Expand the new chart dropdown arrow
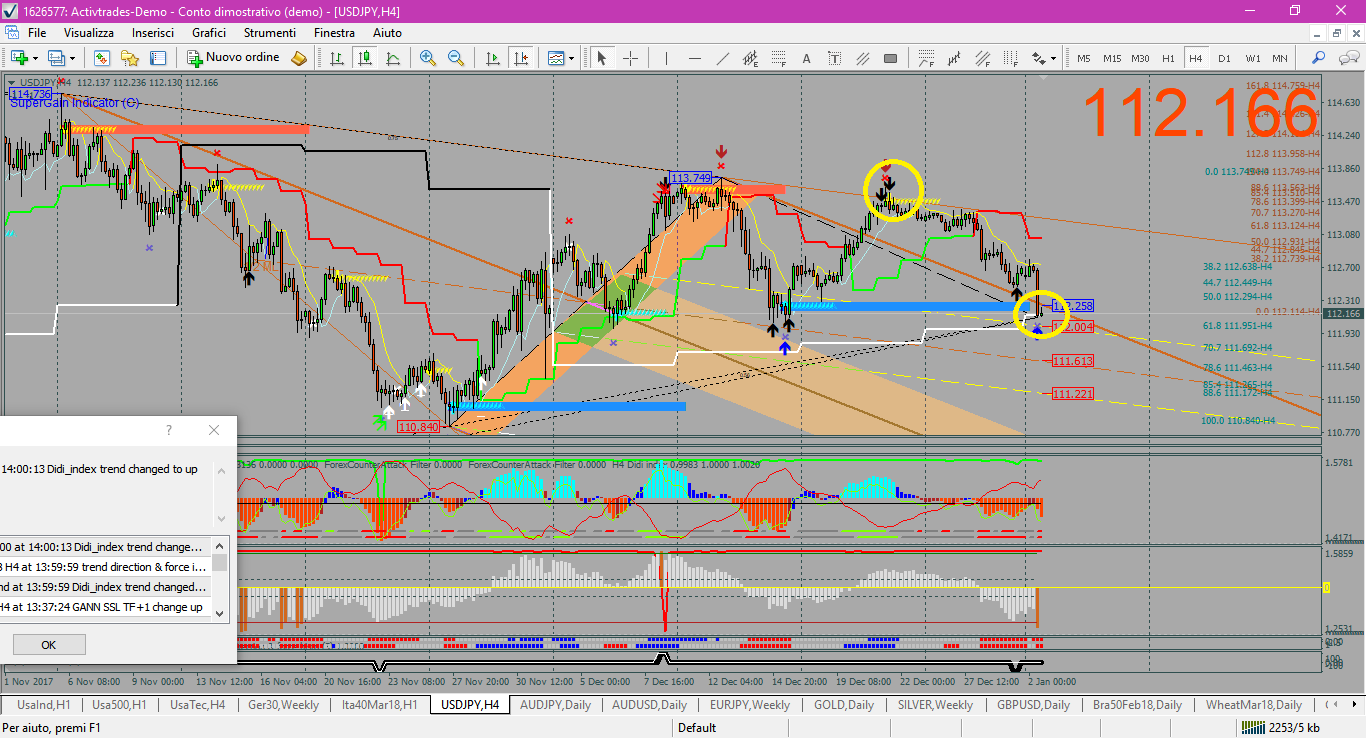The image size is (1366, 738). click(x=34, y=58)
